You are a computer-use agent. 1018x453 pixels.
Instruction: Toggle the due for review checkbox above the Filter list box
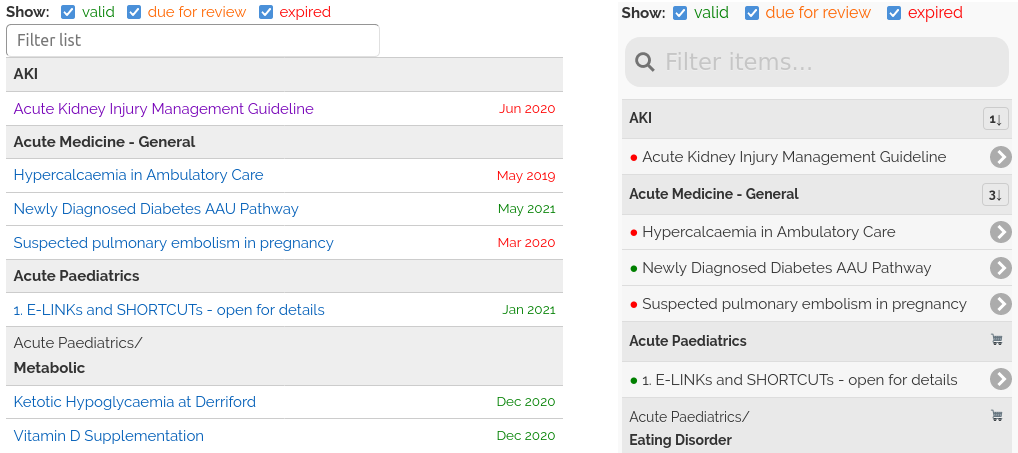click(x=134, y=13)
